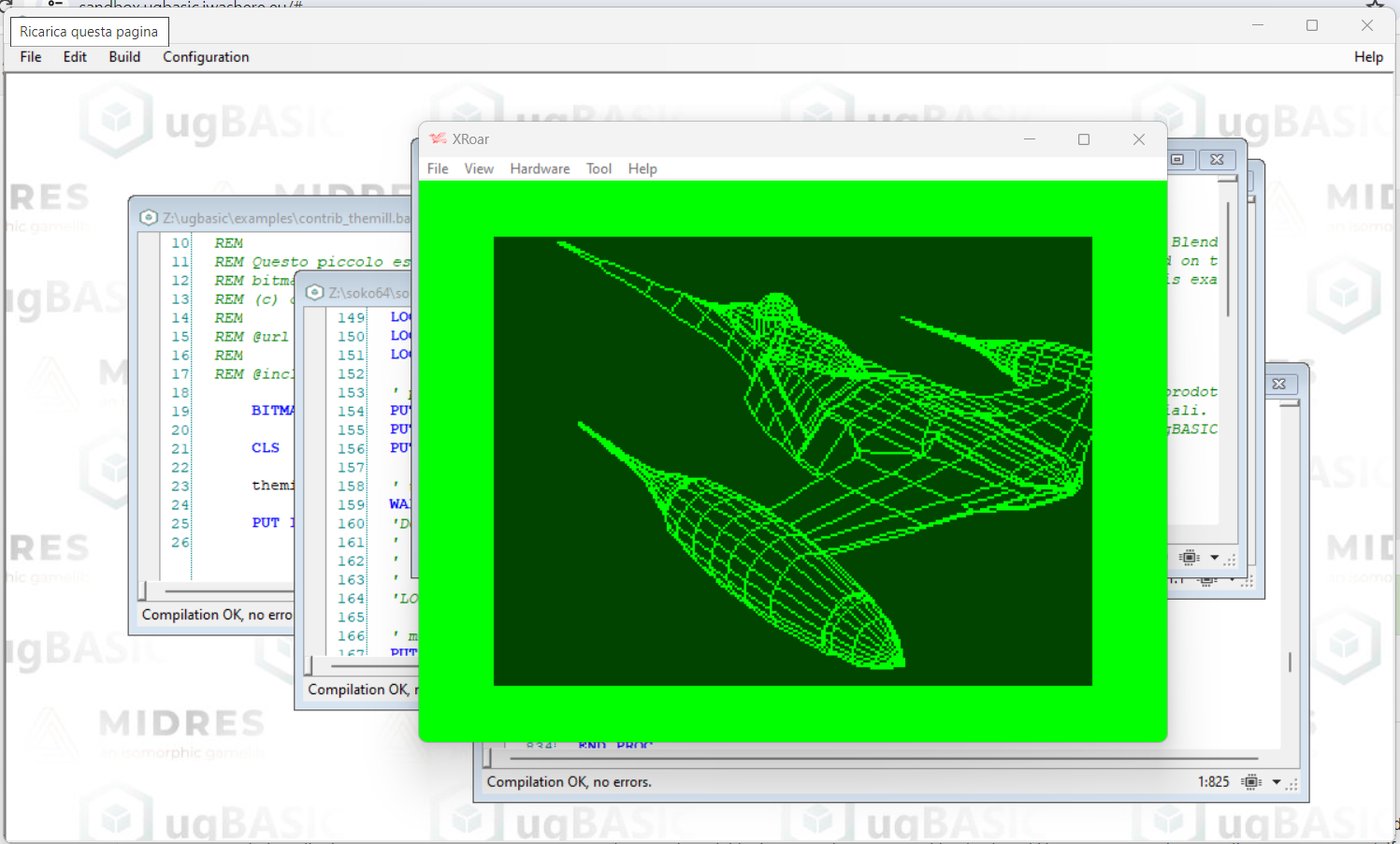Minimize the XRoar emulator window
The height and width of the screenshot is (844, 1400).
(x=1030, y=139)
